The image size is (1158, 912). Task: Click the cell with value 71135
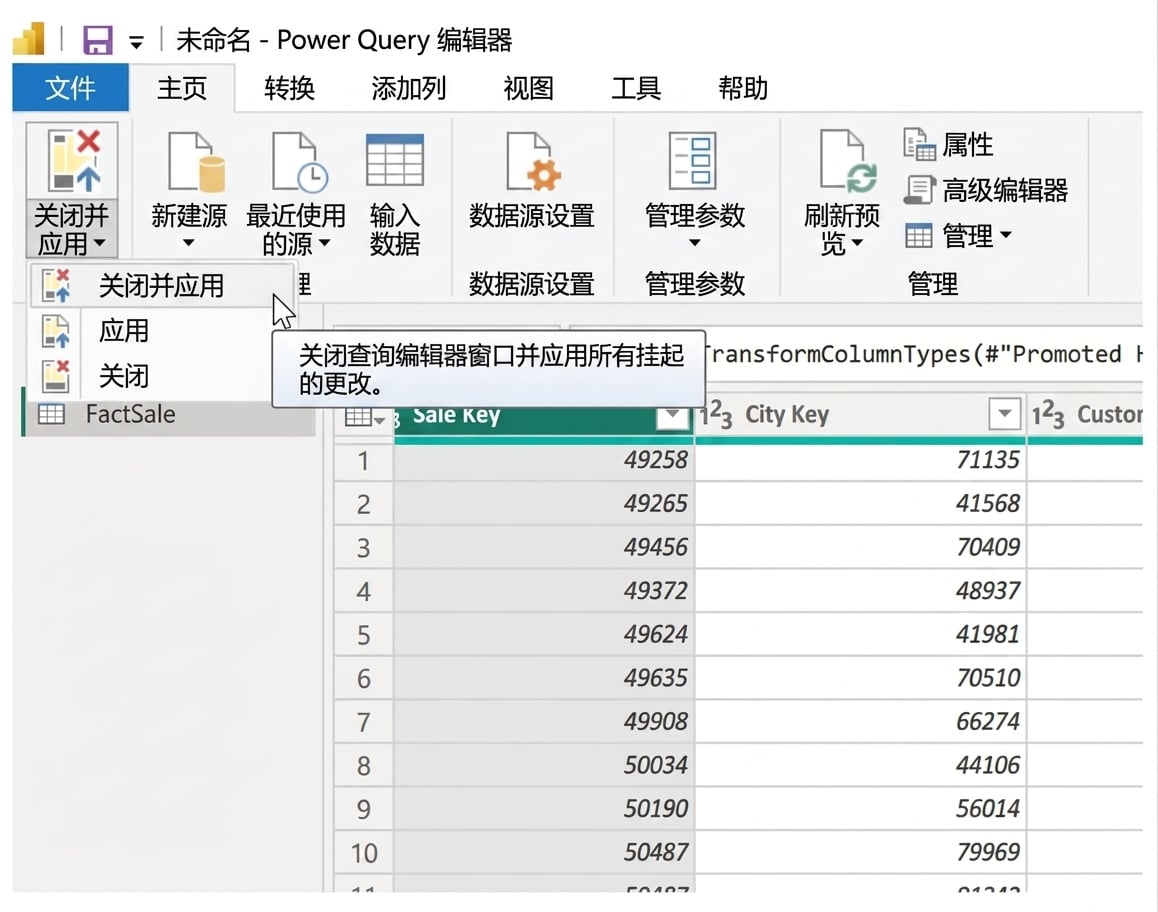860,460
